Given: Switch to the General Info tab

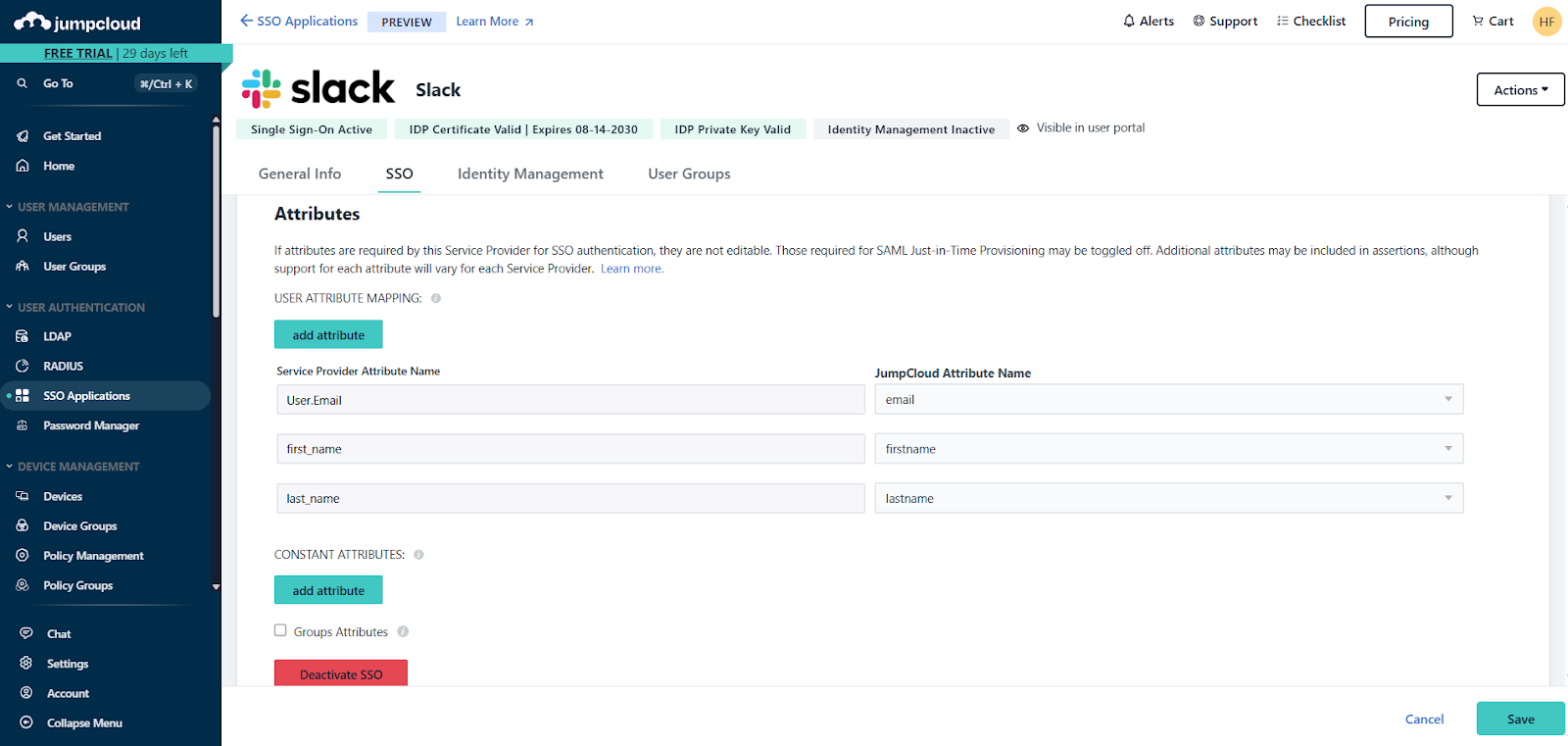Looking at the screenshot, I should [x=300, y=174].
